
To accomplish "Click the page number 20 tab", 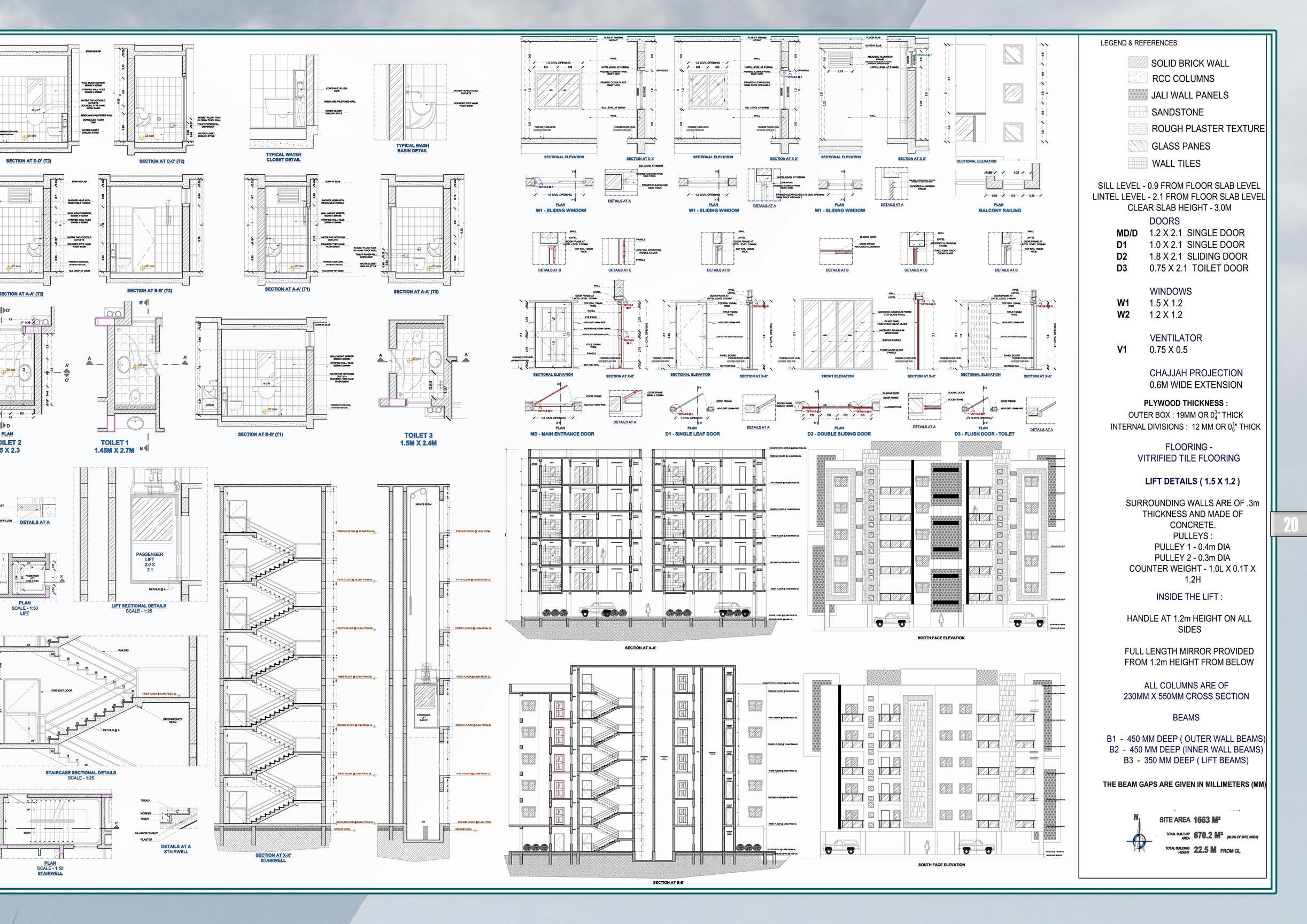I will (x=1290, y=524).
